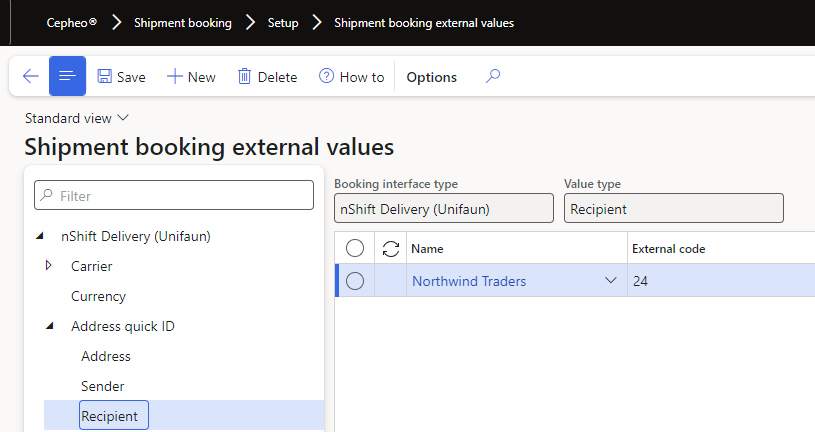
Task: Click the Setup breadcrumb link
Action: click(x=283, y=22)
